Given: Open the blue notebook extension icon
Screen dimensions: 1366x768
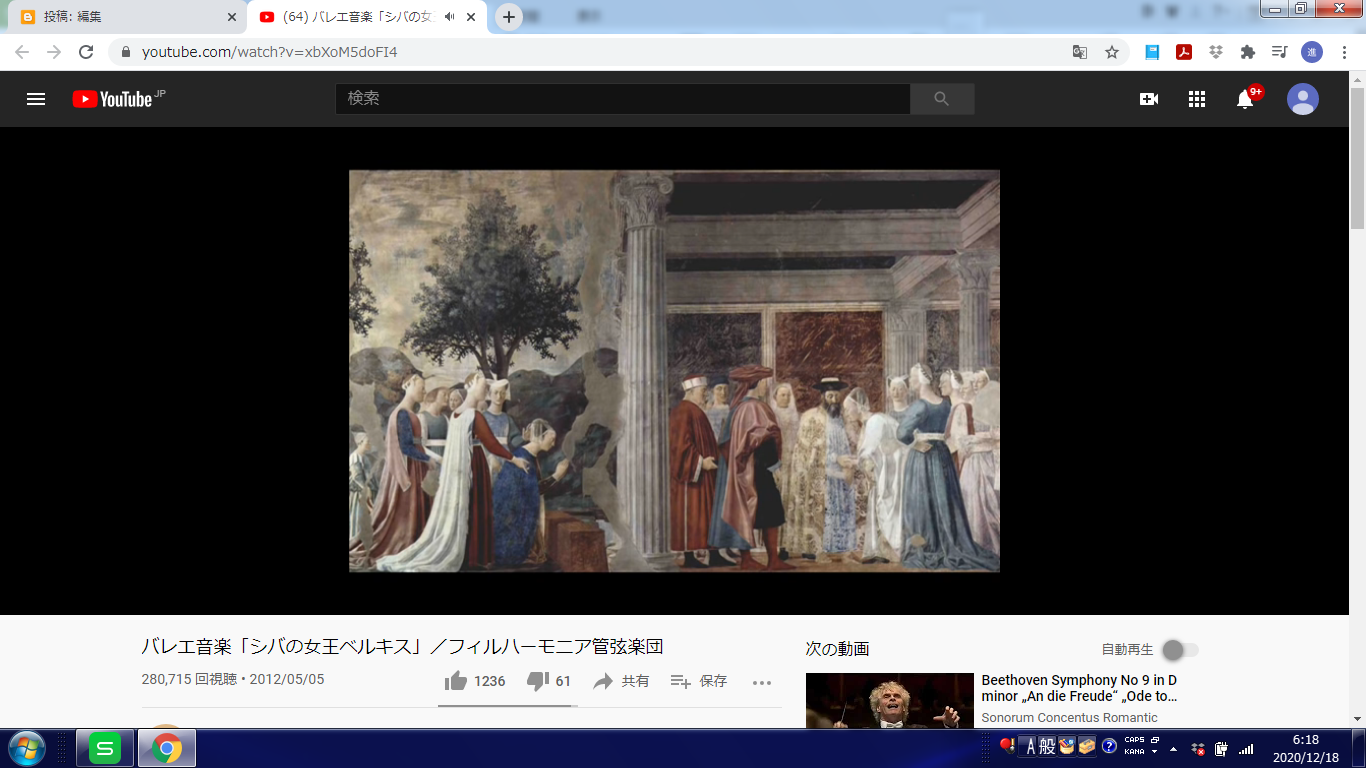Looking at the screenshot, I should tap(1152, 52).
